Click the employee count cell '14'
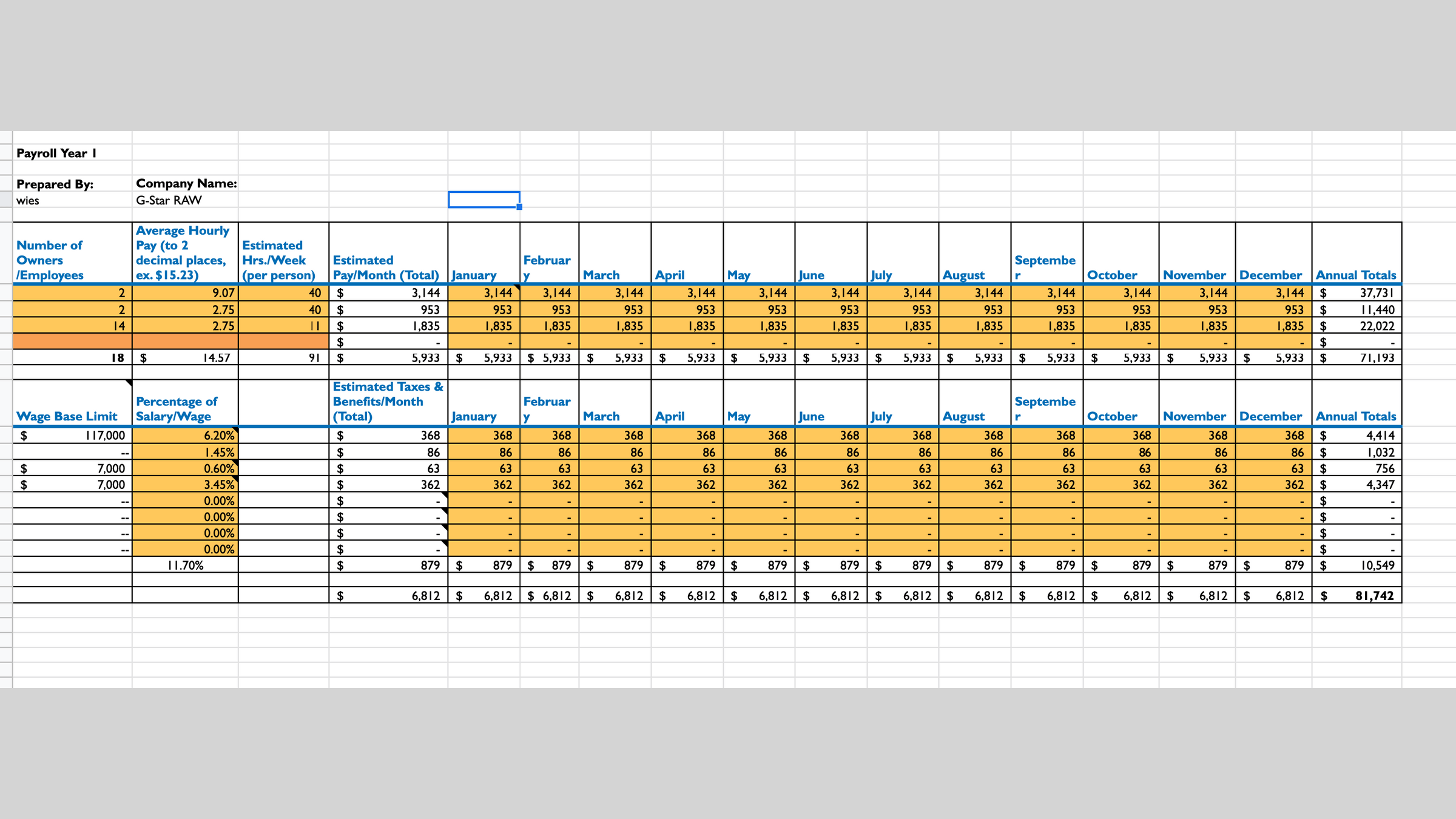Screen dimensions: 1456x819 [x=72, y=326]
